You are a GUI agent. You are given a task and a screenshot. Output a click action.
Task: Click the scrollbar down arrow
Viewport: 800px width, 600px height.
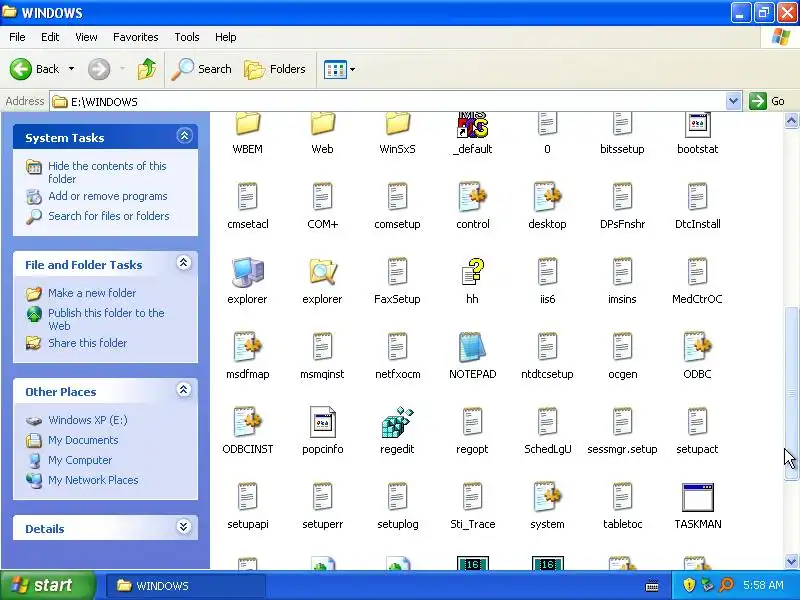click(x=791, y=561)
